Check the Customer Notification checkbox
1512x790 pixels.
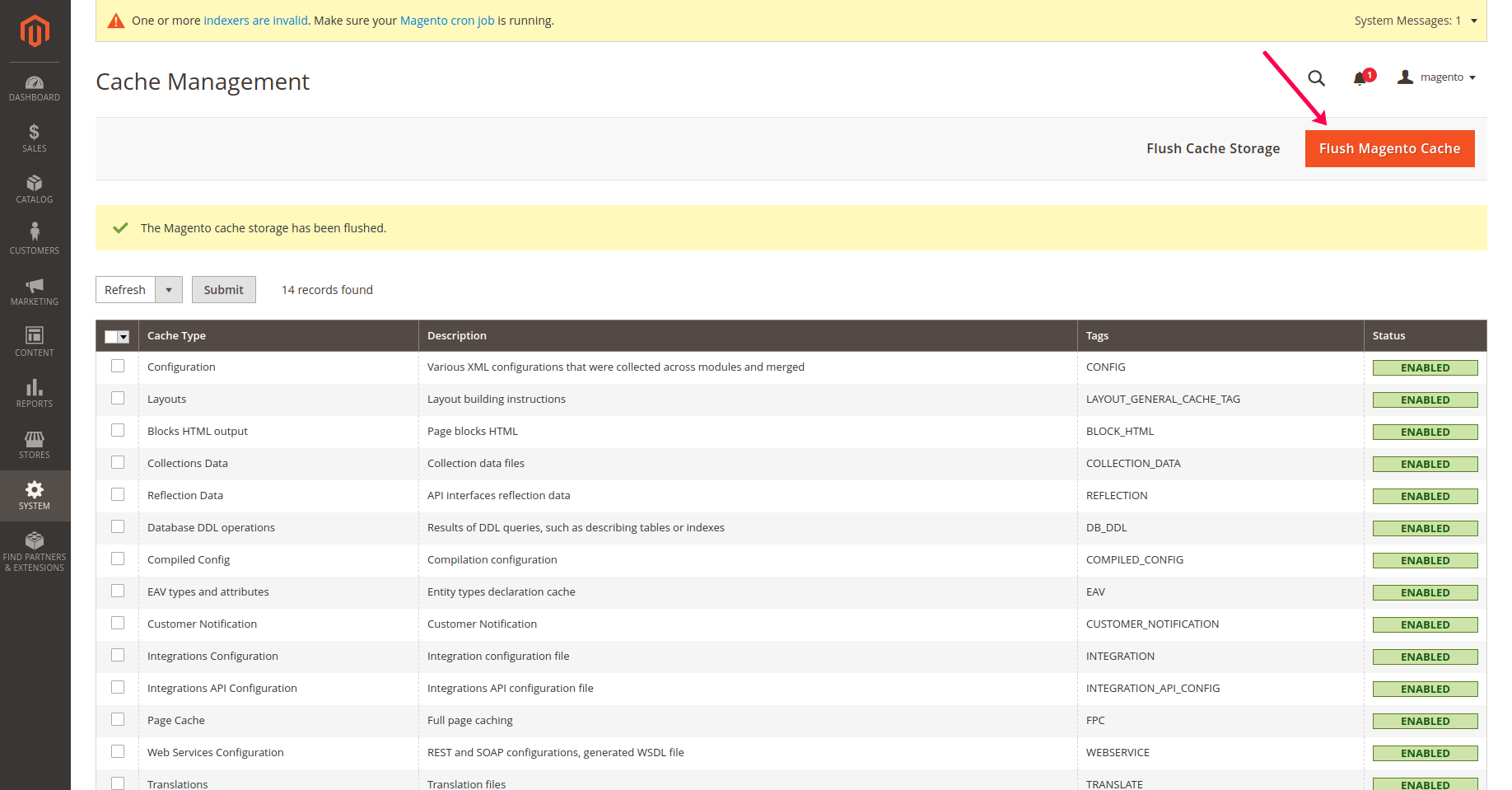118,623
